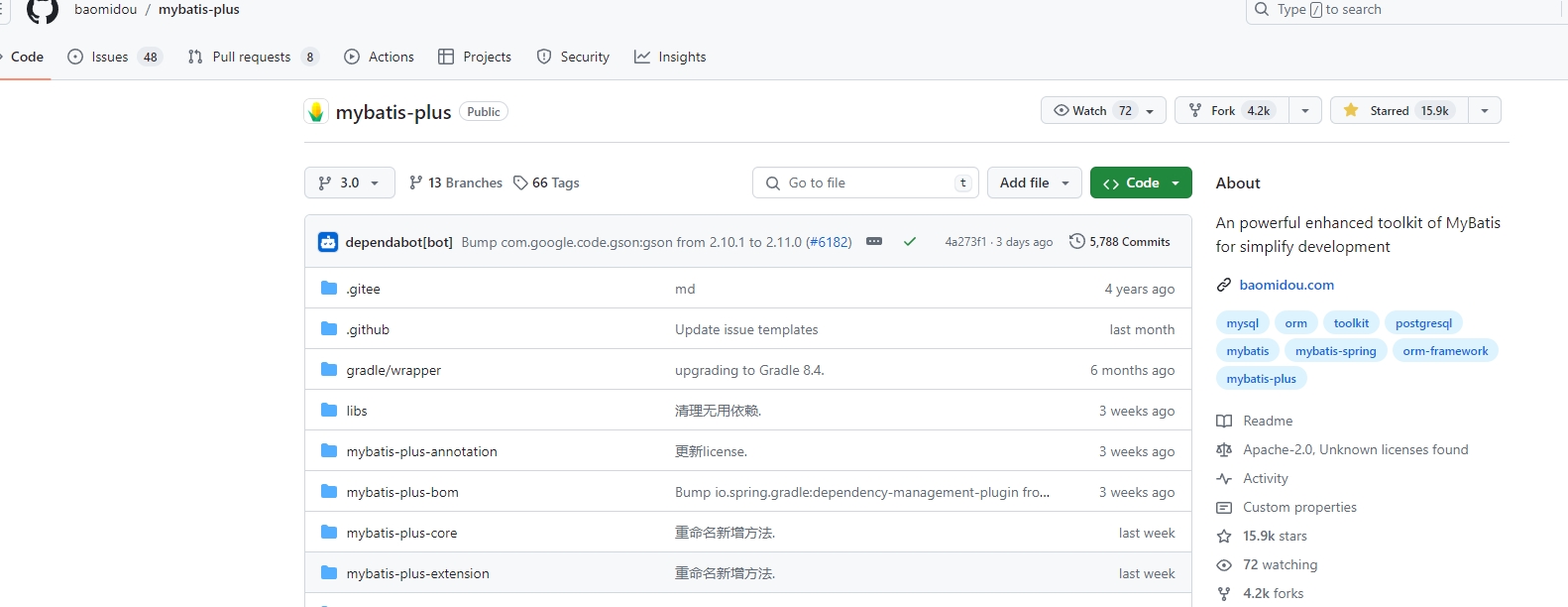1568x607 pixels.
Task: Click the GitHub octocat logo
Action: [43, 10]
